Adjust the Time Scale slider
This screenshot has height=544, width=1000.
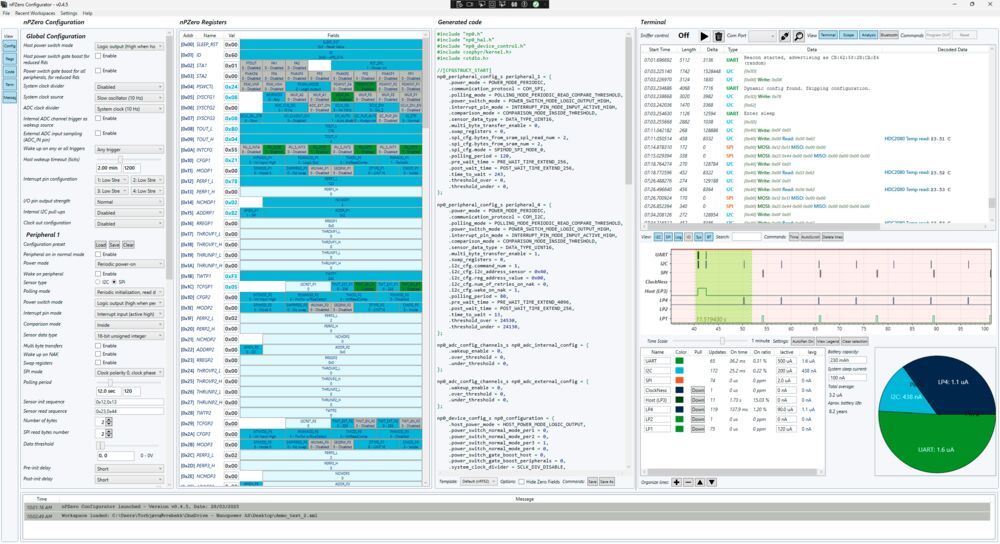point(721,341)
